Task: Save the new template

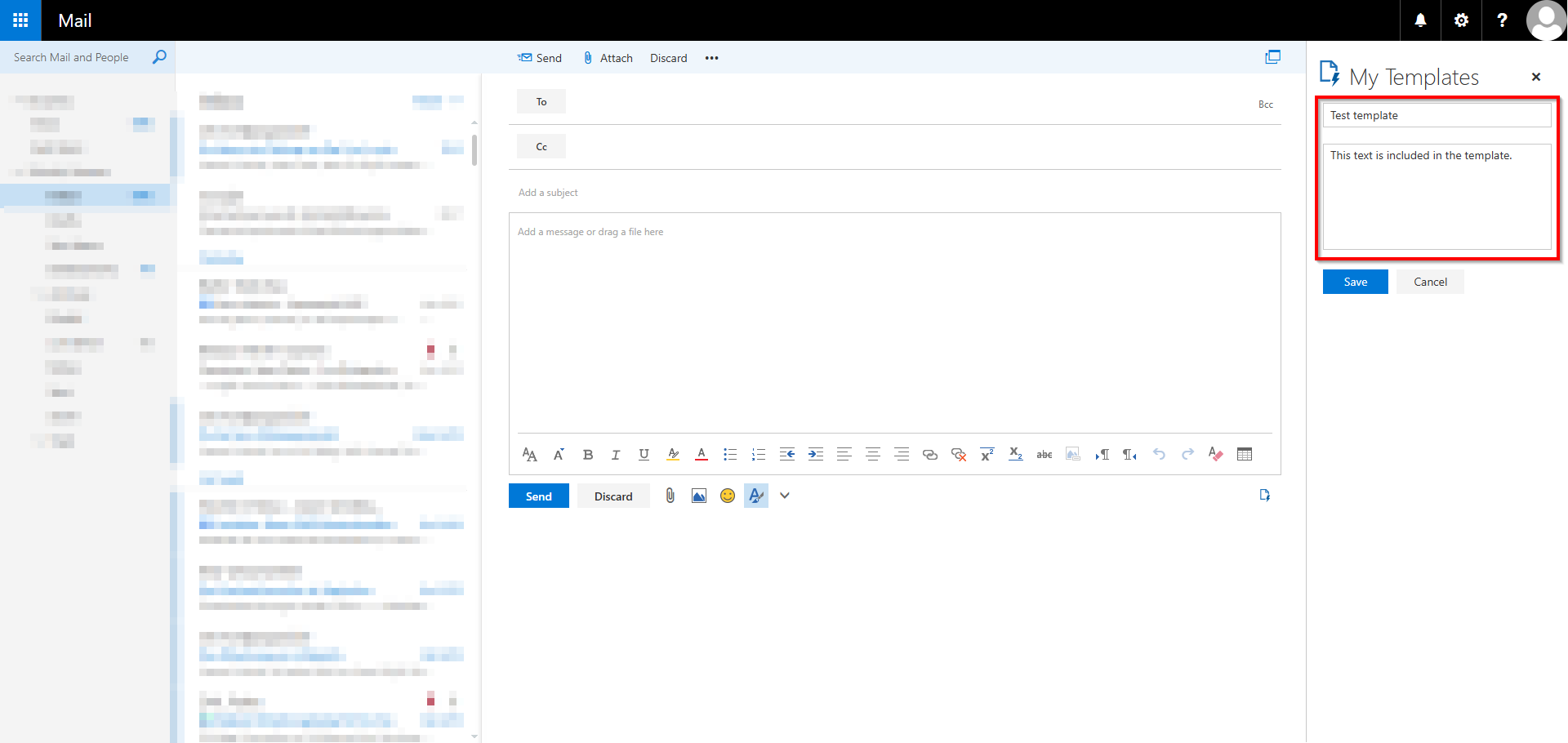Action: coord(1355,281)
